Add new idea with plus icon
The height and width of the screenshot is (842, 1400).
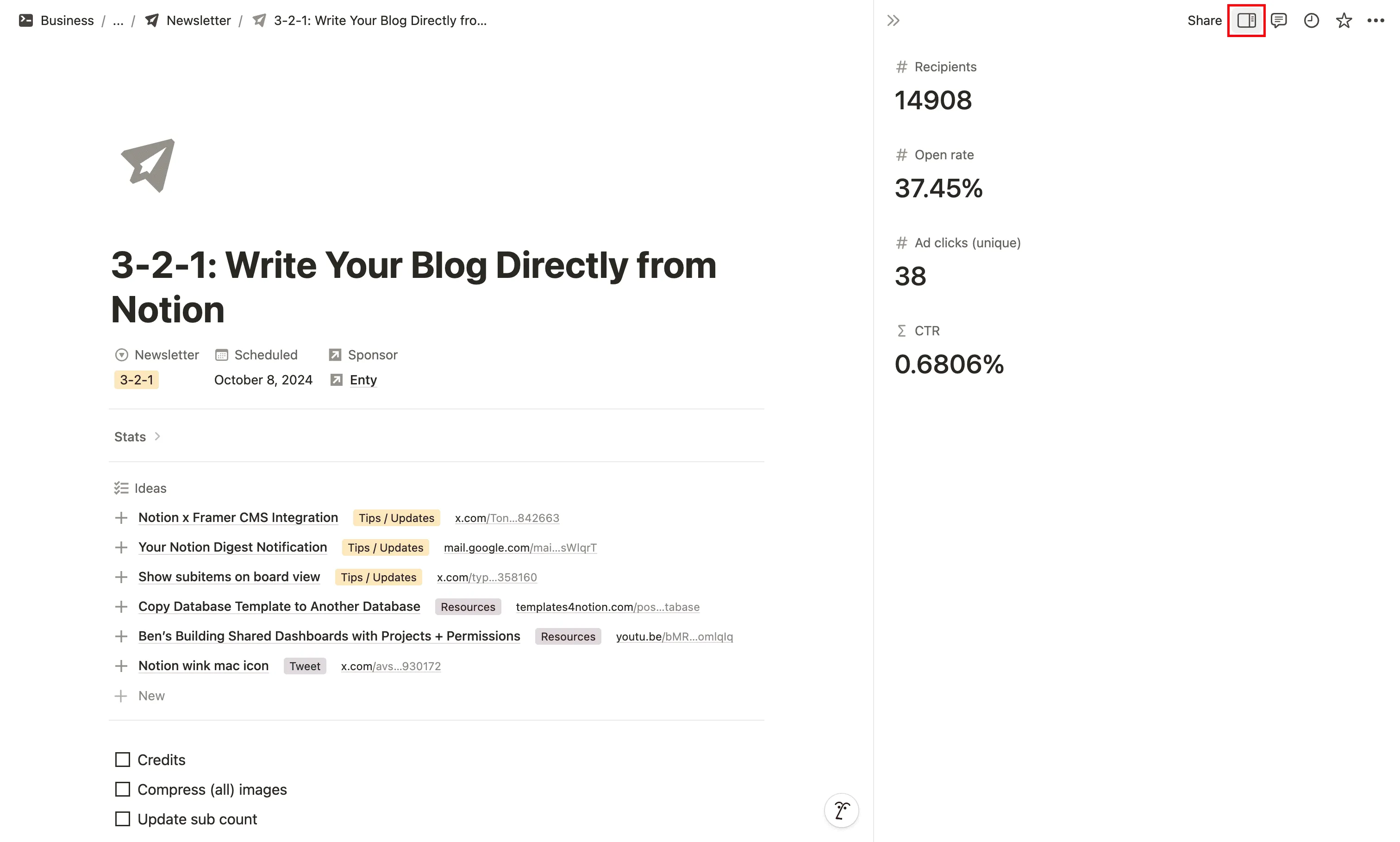[120, 695]
